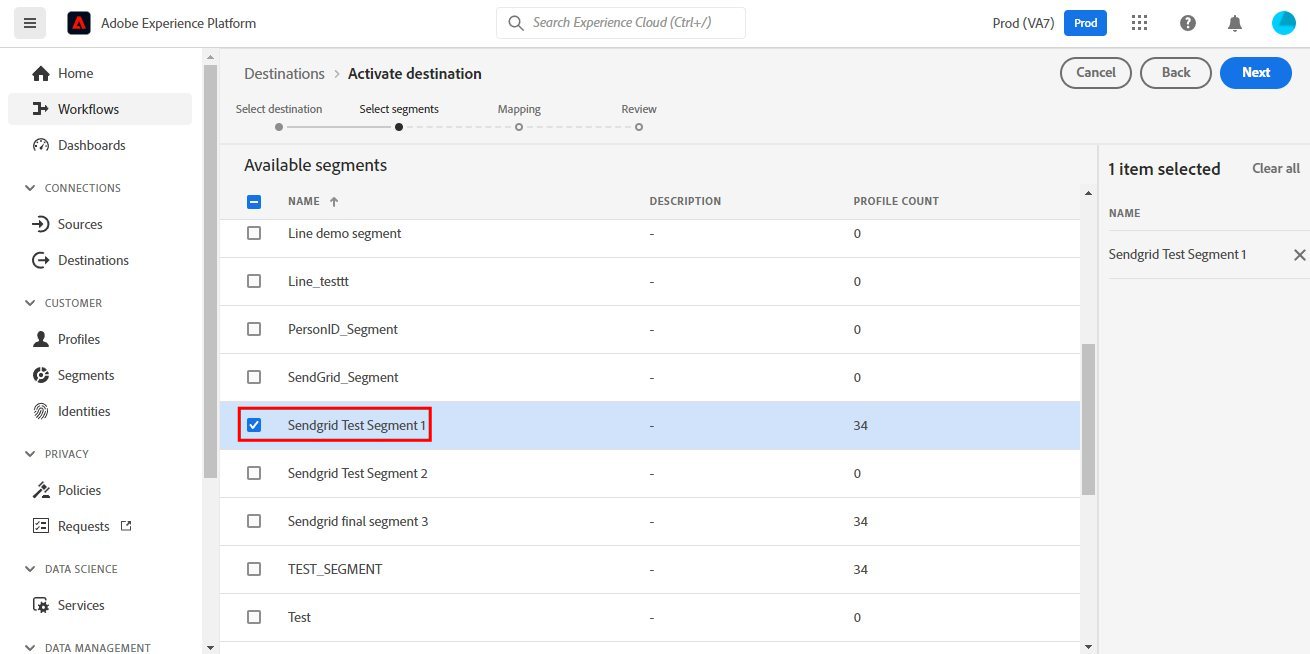Click the Policies gavel icon
This screenshot has height=654, width=1310.
point(41,490)
